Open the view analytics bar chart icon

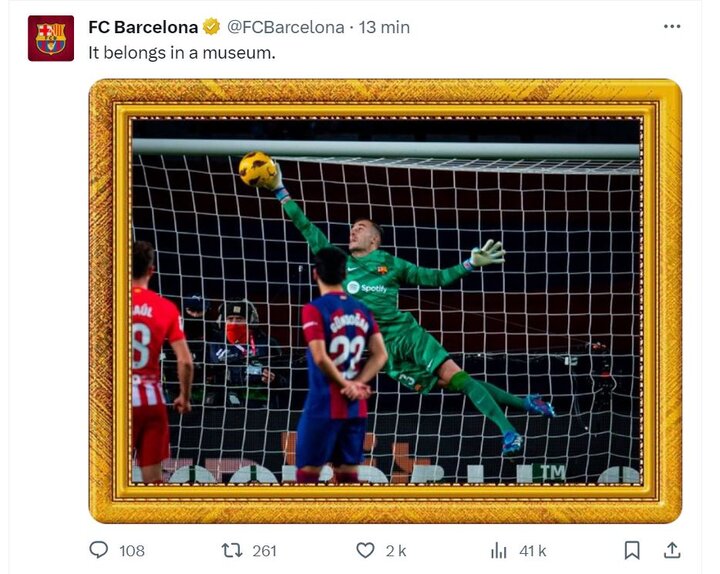499,550
